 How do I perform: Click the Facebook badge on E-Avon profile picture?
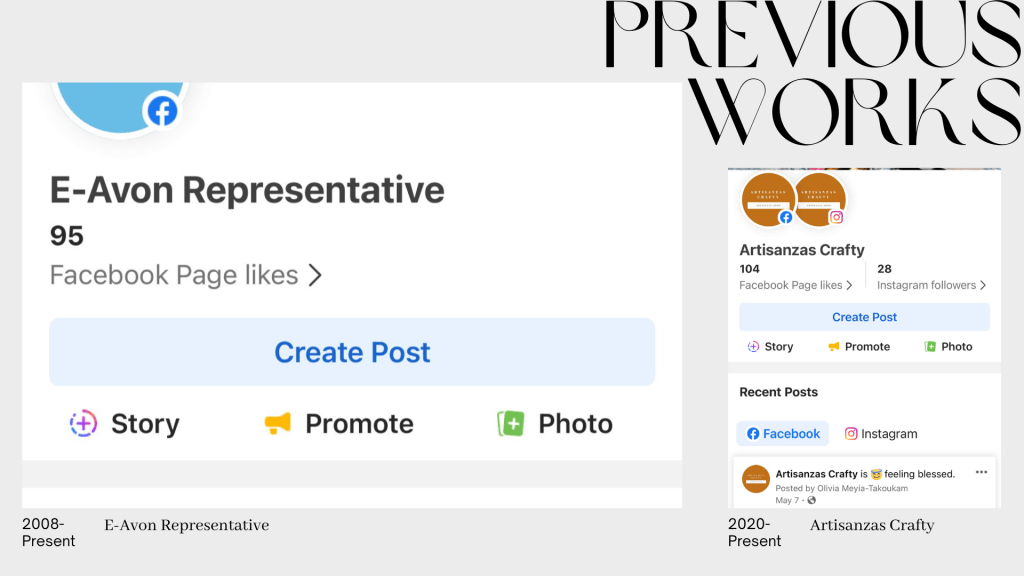coord(161,111)
